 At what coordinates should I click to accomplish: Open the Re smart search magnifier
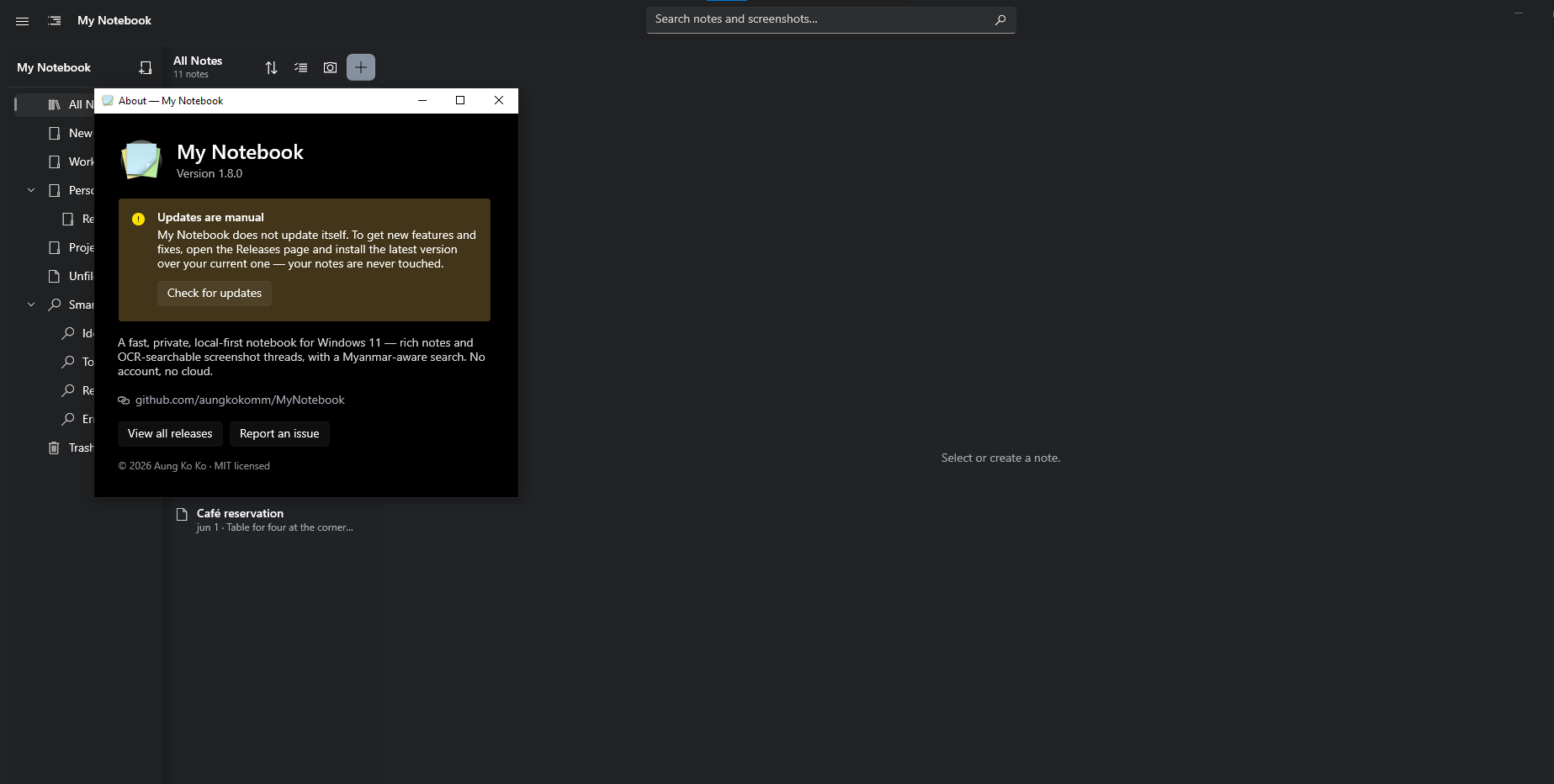point(68,390)
